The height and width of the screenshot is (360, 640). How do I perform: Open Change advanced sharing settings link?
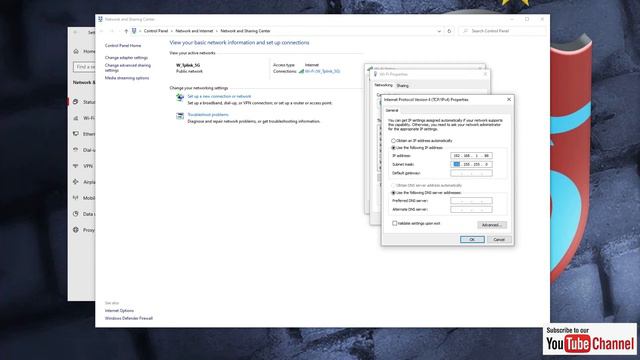(128, 68)
